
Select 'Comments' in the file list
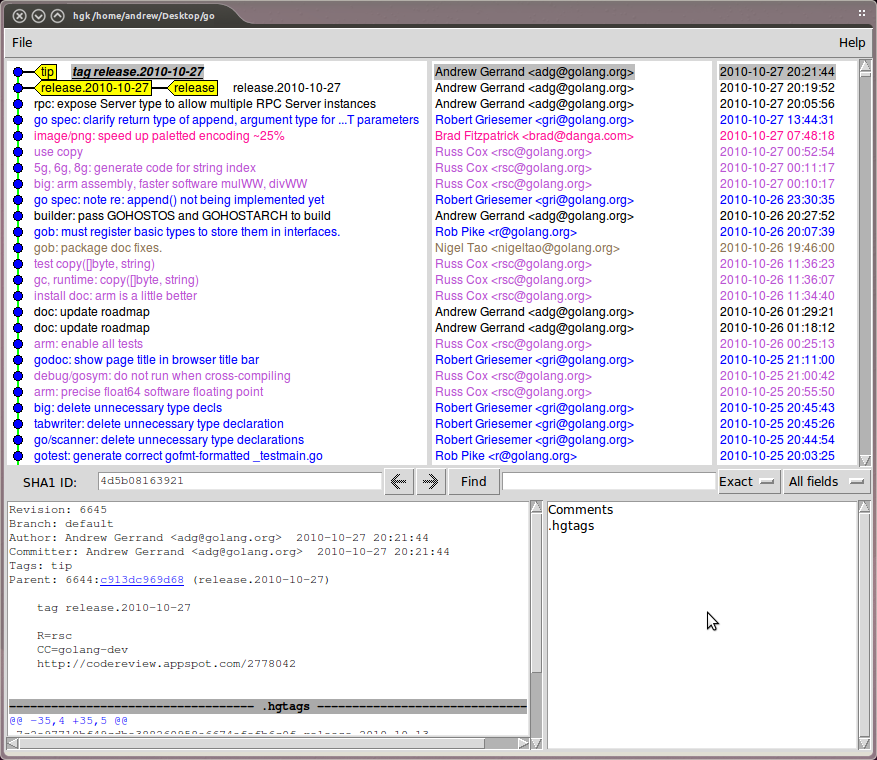pyautogui.click(x=580, y=510)
